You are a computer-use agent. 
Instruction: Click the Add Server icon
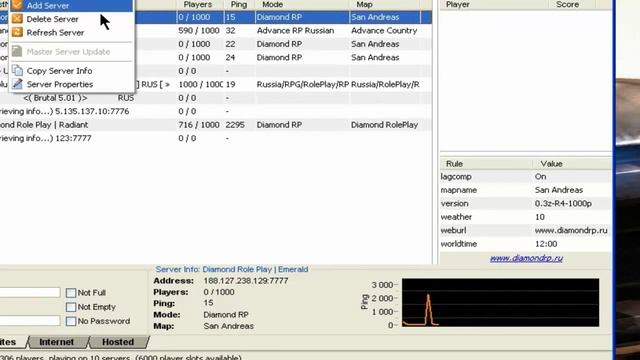click(17, 5)
